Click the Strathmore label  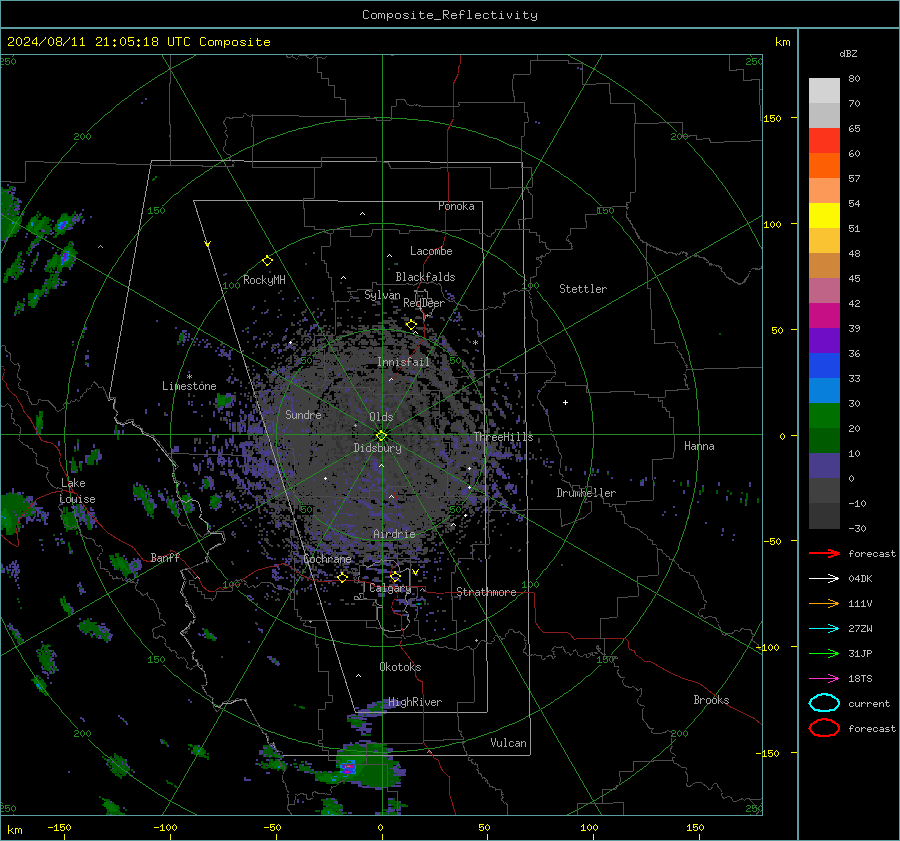click(x=486, y=592)
